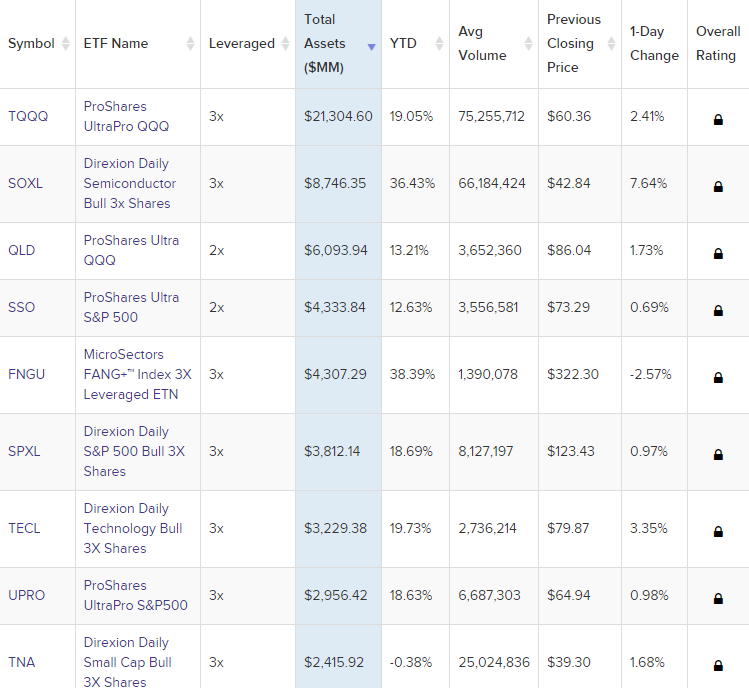
Task: Click the YTD header label
Action: [x=403, y=43]
